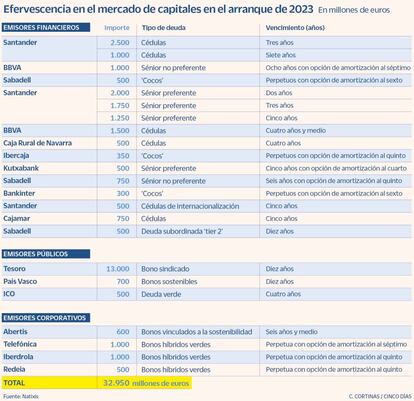Select the 'Vencimiento (años)' column header

pos(295,28)
